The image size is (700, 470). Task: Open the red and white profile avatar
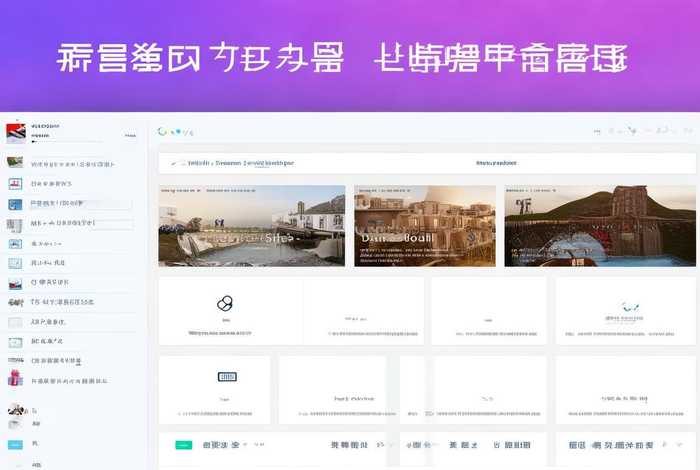(x=16, y=133)
